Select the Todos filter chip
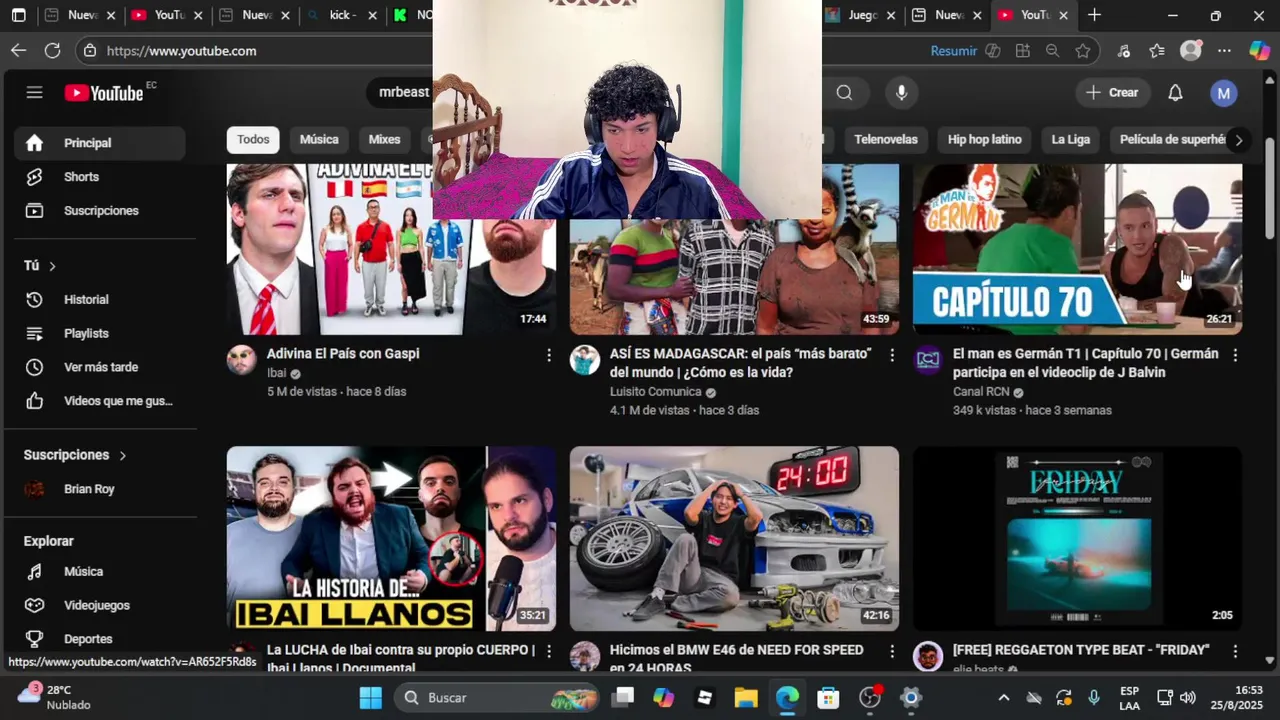1280x720 pixels. click(253, 140)
